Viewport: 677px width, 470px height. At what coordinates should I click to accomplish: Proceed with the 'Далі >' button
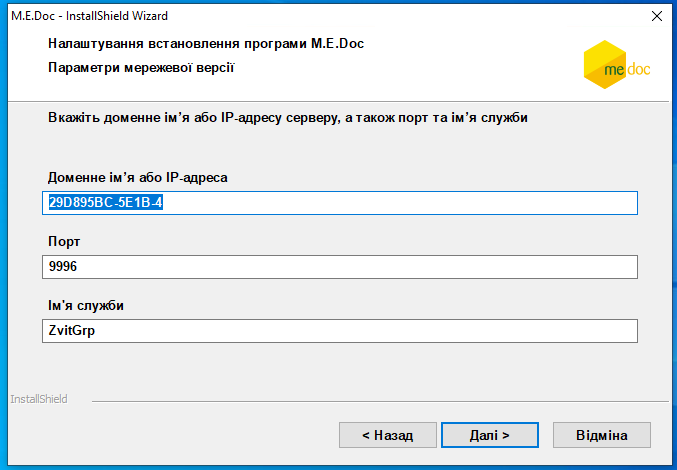pos(490,435)
